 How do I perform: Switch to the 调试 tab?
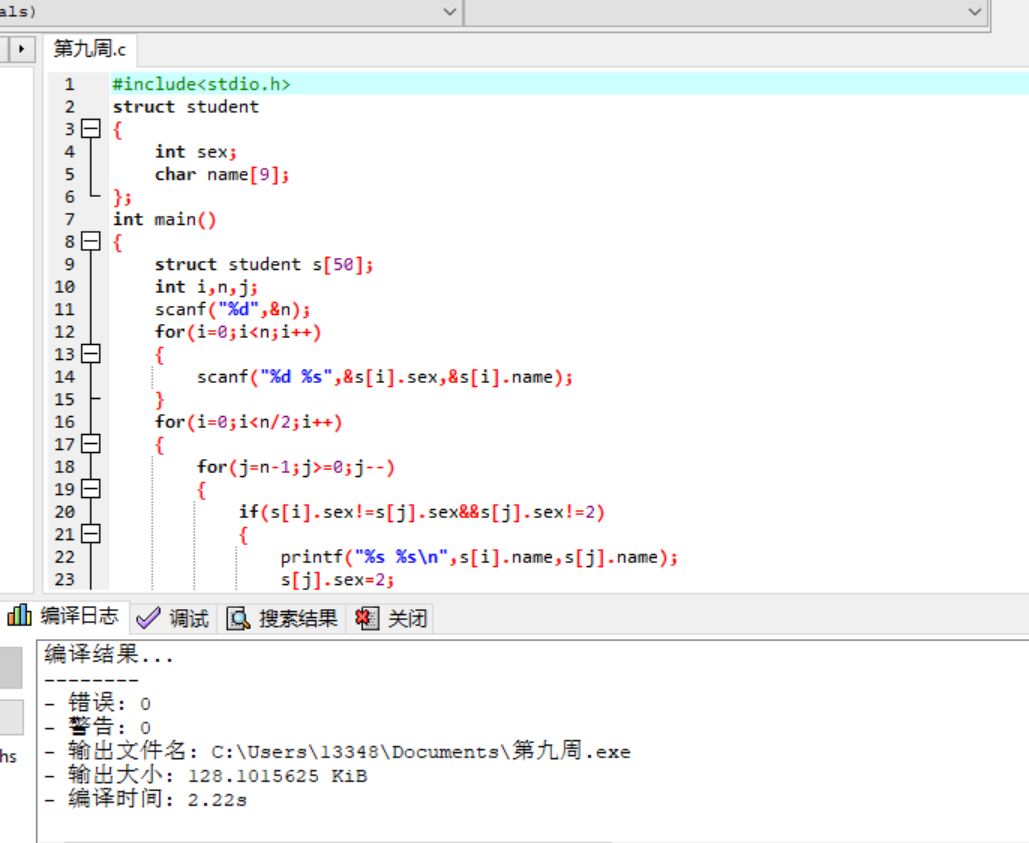(x=173, y=618)
